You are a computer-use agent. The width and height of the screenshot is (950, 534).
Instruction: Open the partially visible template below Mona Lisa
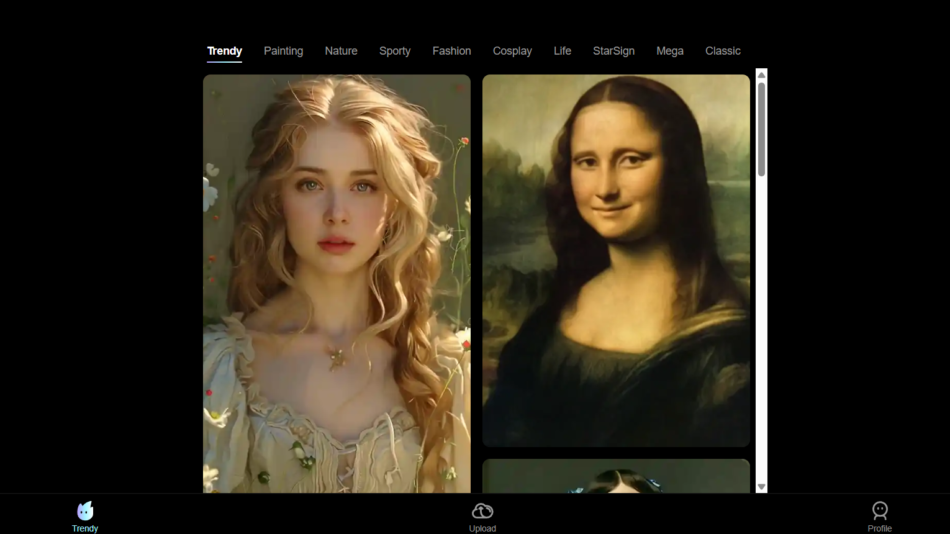(616, 476)
